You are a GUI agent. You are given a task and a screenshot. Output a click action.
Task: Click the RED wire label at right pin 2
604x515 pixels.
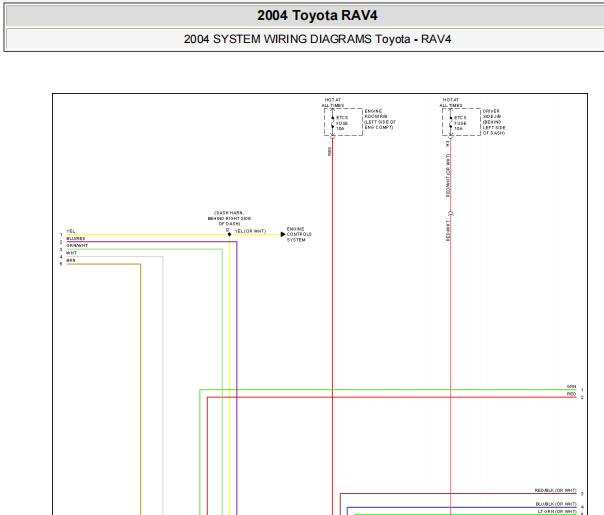click(571, 394)
